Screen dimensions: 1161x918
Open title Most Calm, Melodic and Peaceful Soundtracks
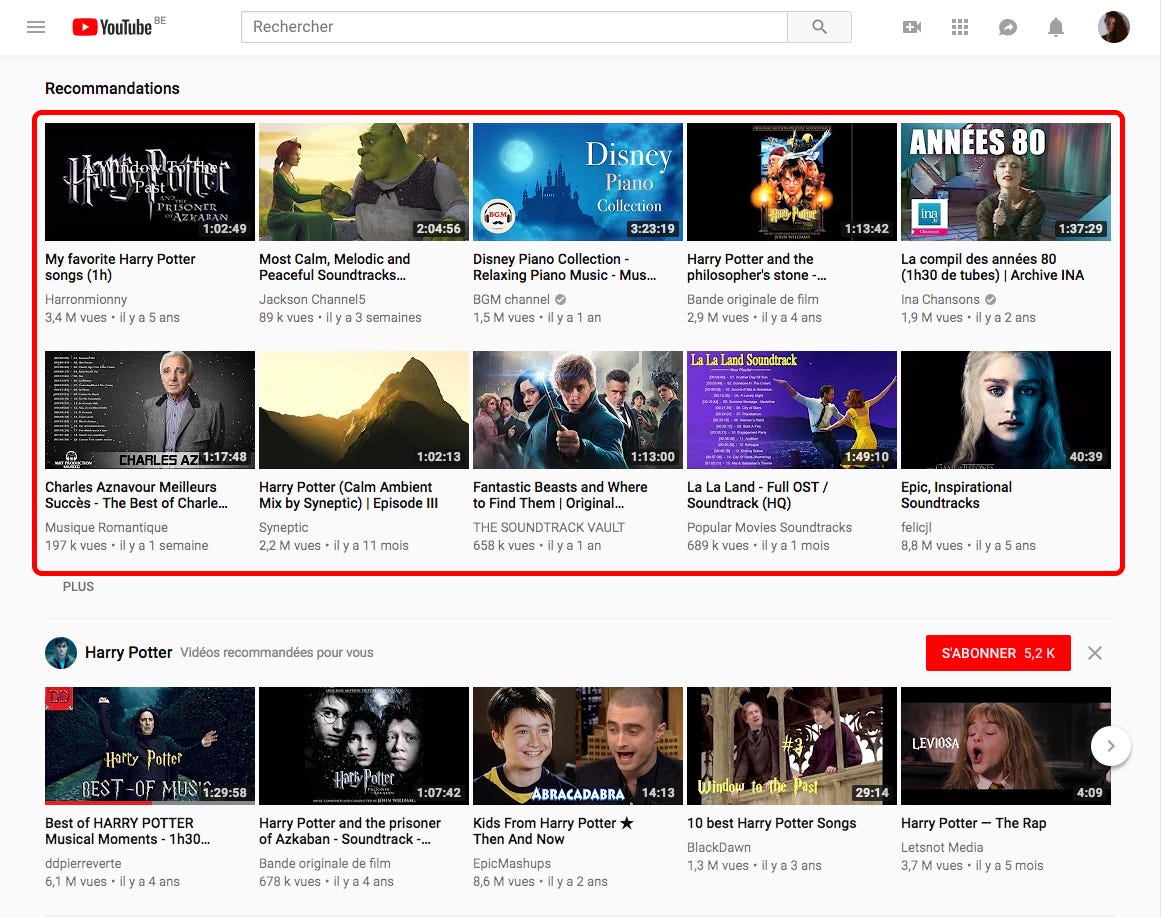[335, 267]
